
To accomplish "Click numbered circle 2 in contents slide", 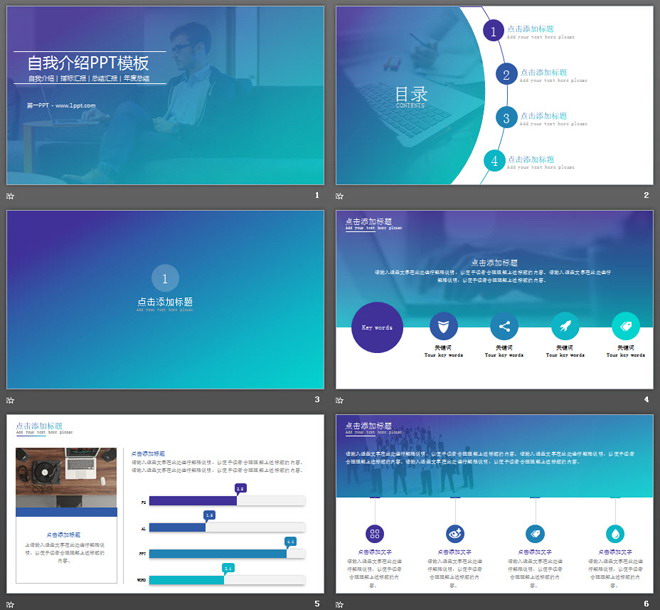I will coord(506,74).
